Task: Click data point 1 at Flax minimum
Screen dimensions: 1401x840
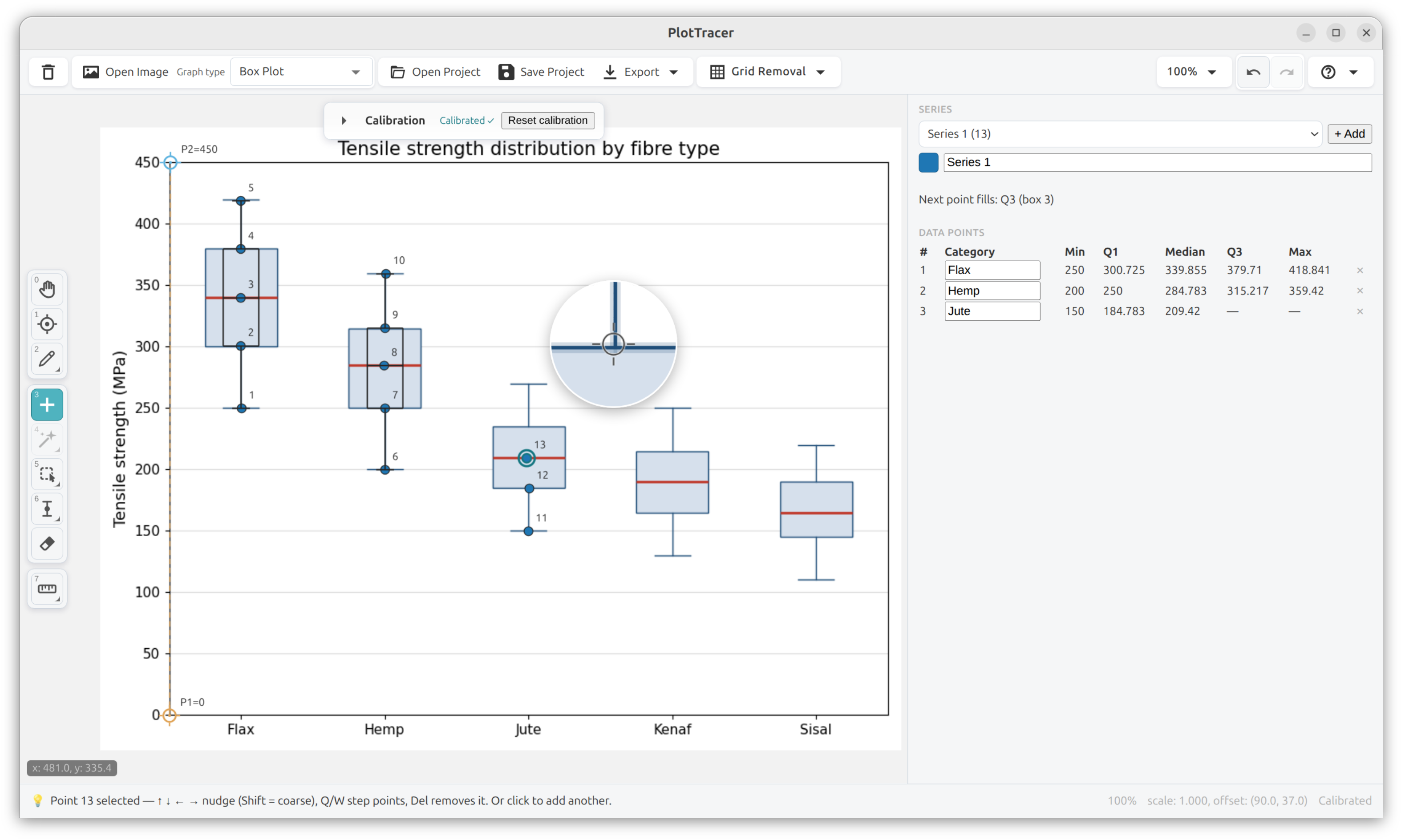Action: click(241, 408)
